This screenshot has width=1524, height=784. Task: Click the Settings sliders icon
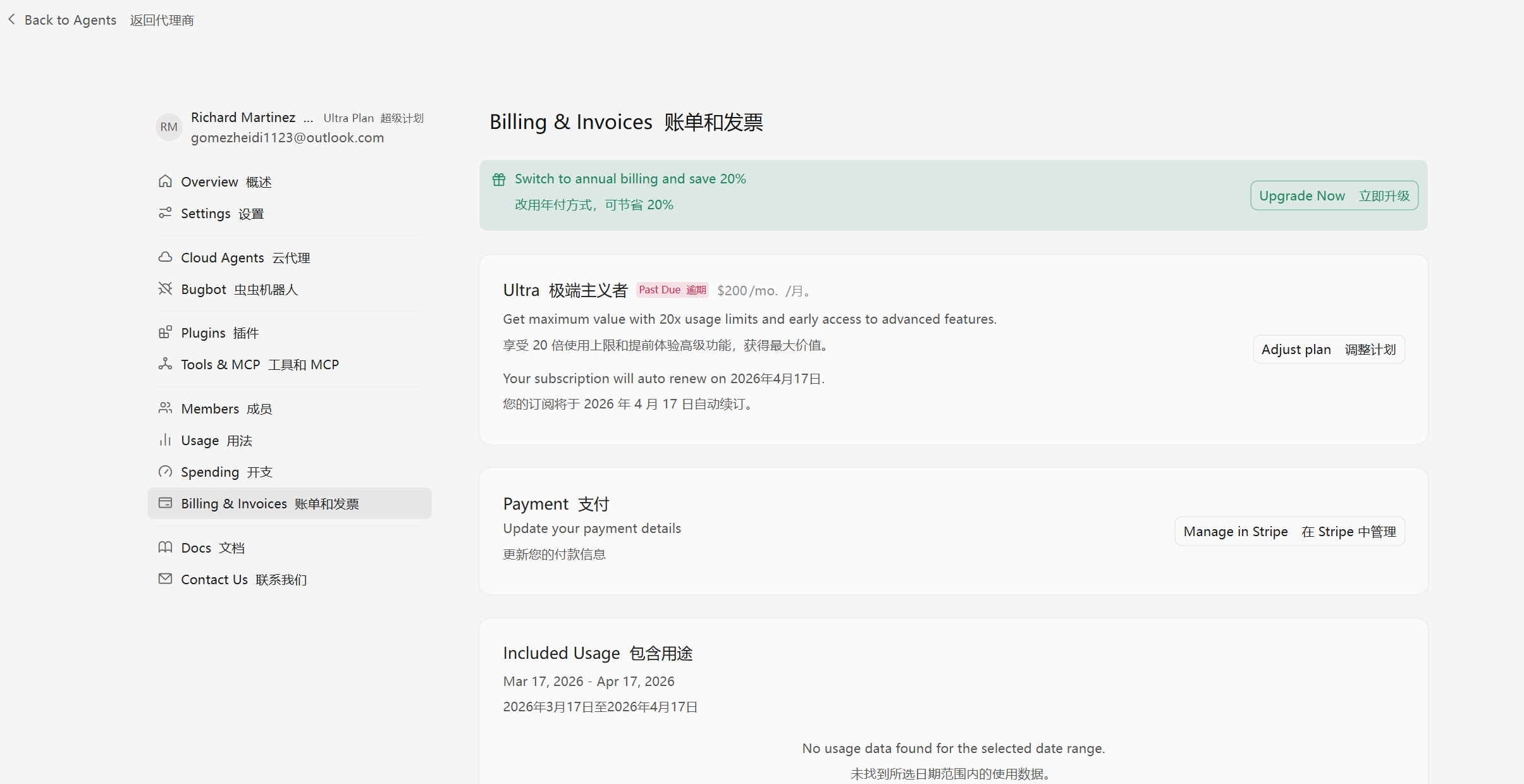(165, 213)
